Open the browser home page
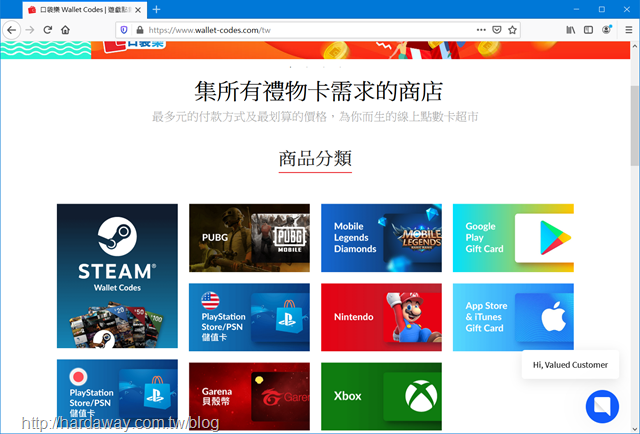 (x=65, y=30)
